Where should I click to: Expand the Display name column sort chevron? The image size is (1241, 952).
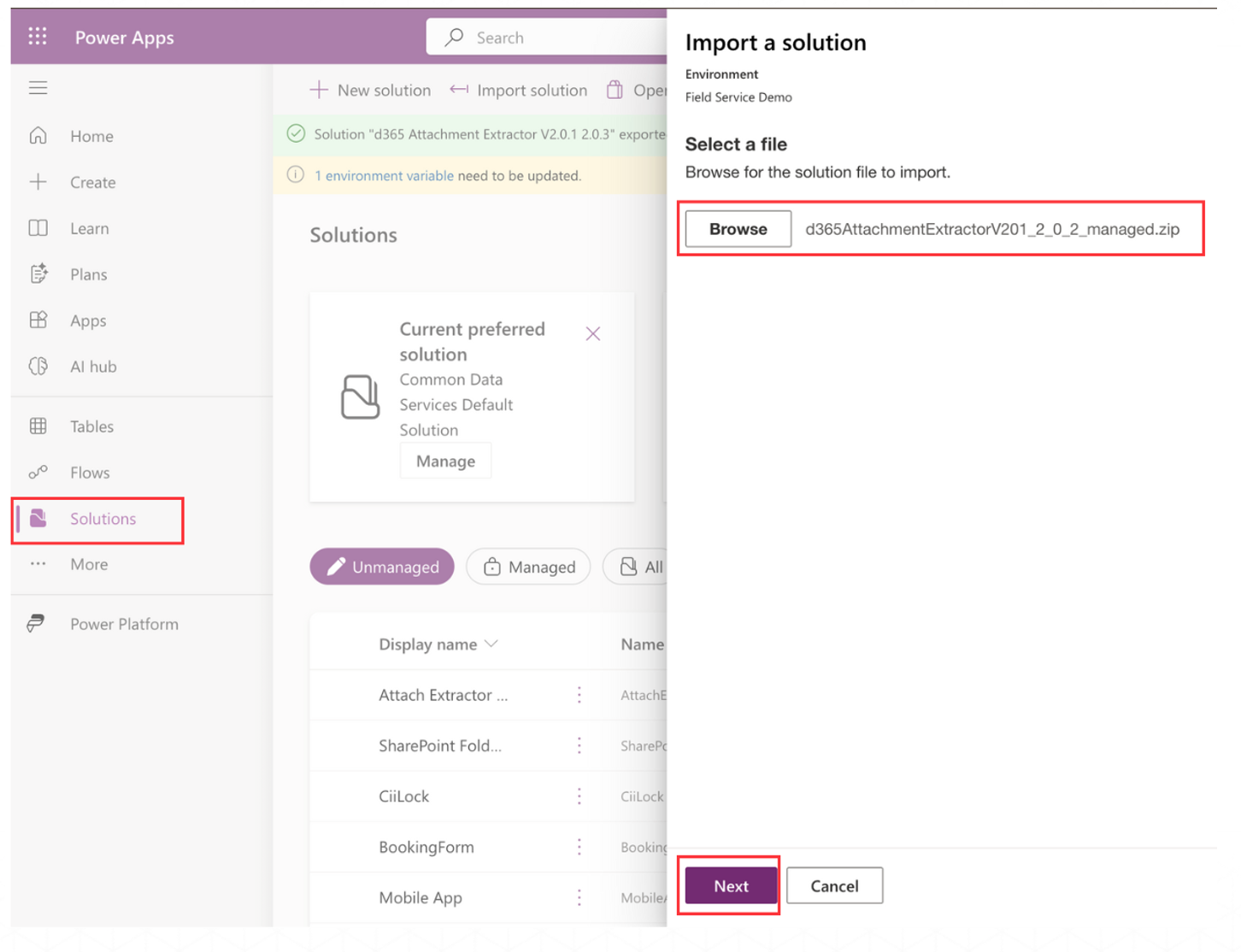coord(491,643)
